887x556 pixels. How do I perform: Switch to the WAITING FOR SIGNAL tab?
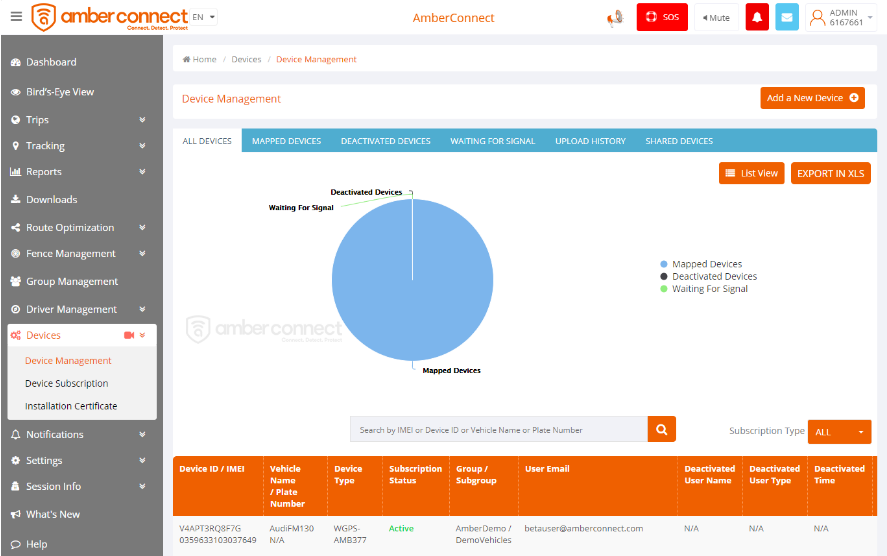tap(492, 141)
